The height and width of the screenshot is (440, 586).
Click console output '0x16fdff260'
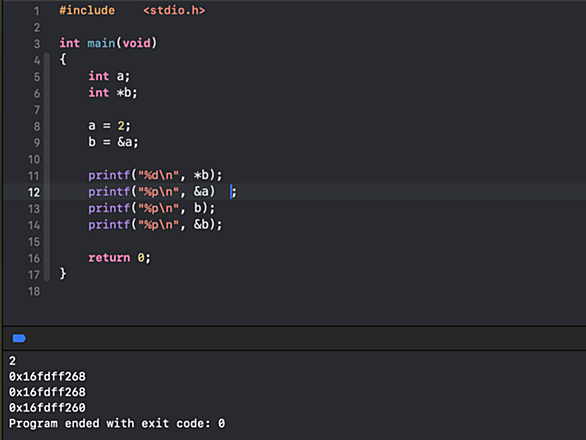pos(47,407)
